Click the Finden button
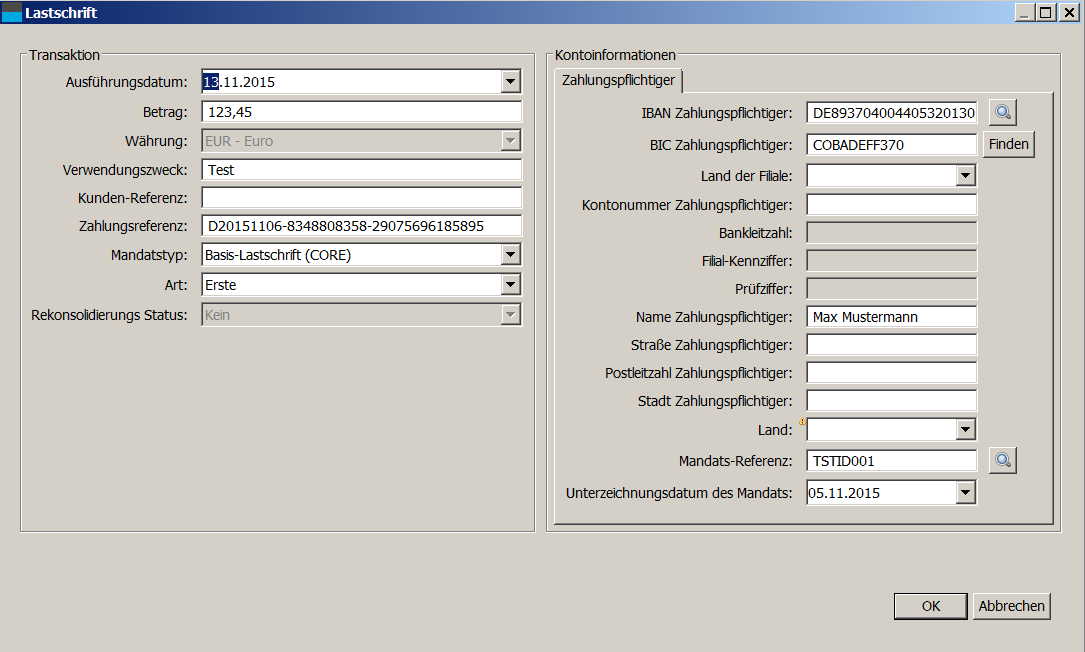 (1008, 144)
